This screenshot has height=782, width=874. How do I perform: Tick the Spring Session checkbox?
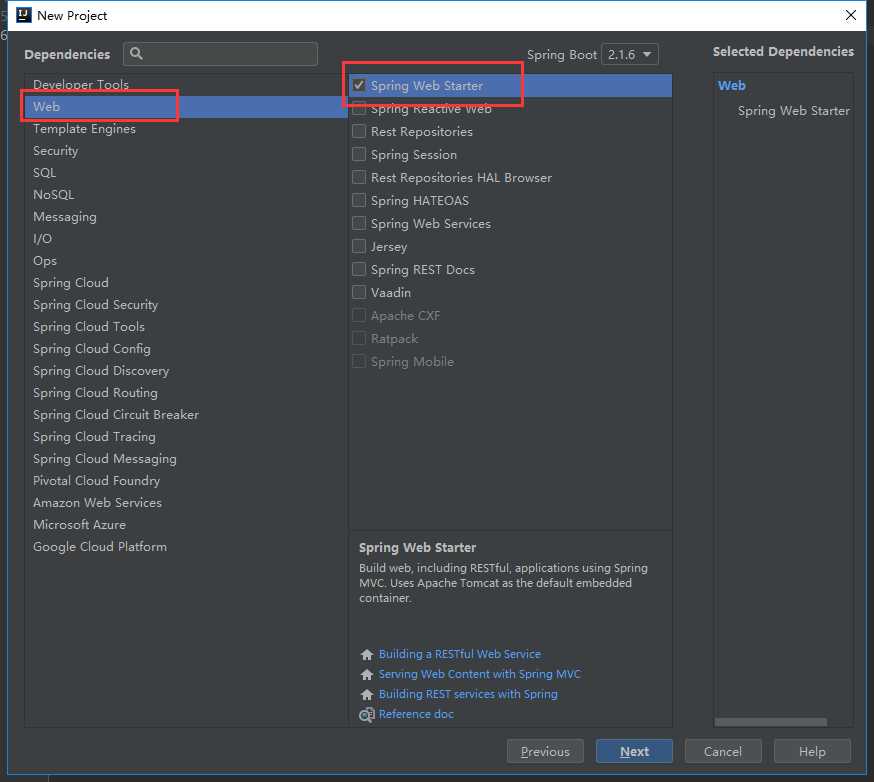pyautogui.click(x=359, y=154)
